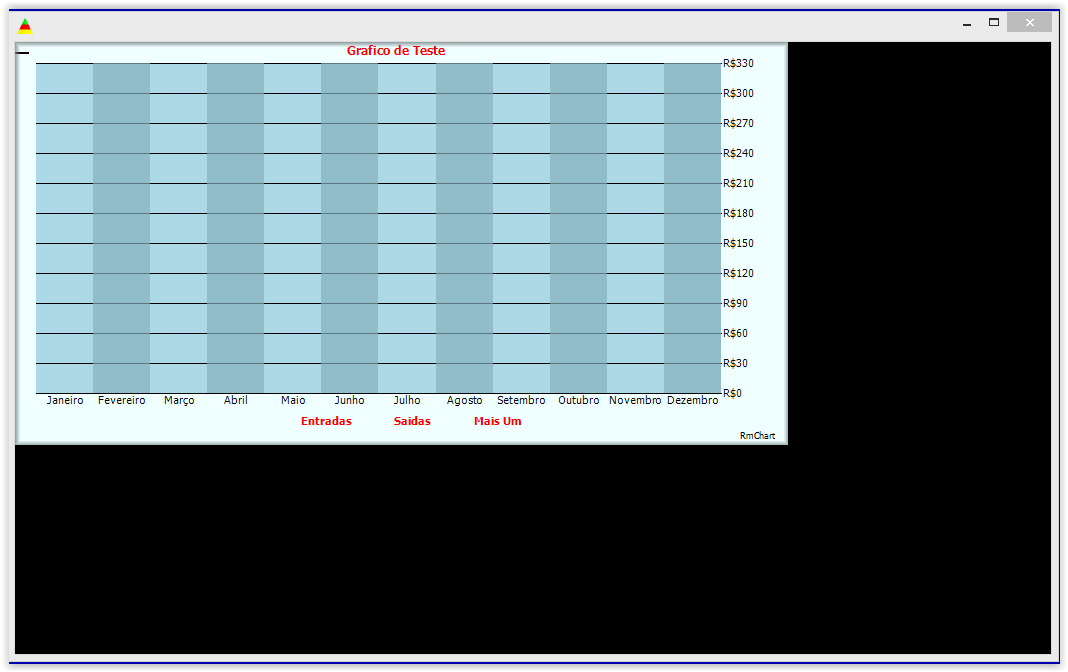Minimize the chart window
Screen dimensions: 1068x672
pos(967,23)
